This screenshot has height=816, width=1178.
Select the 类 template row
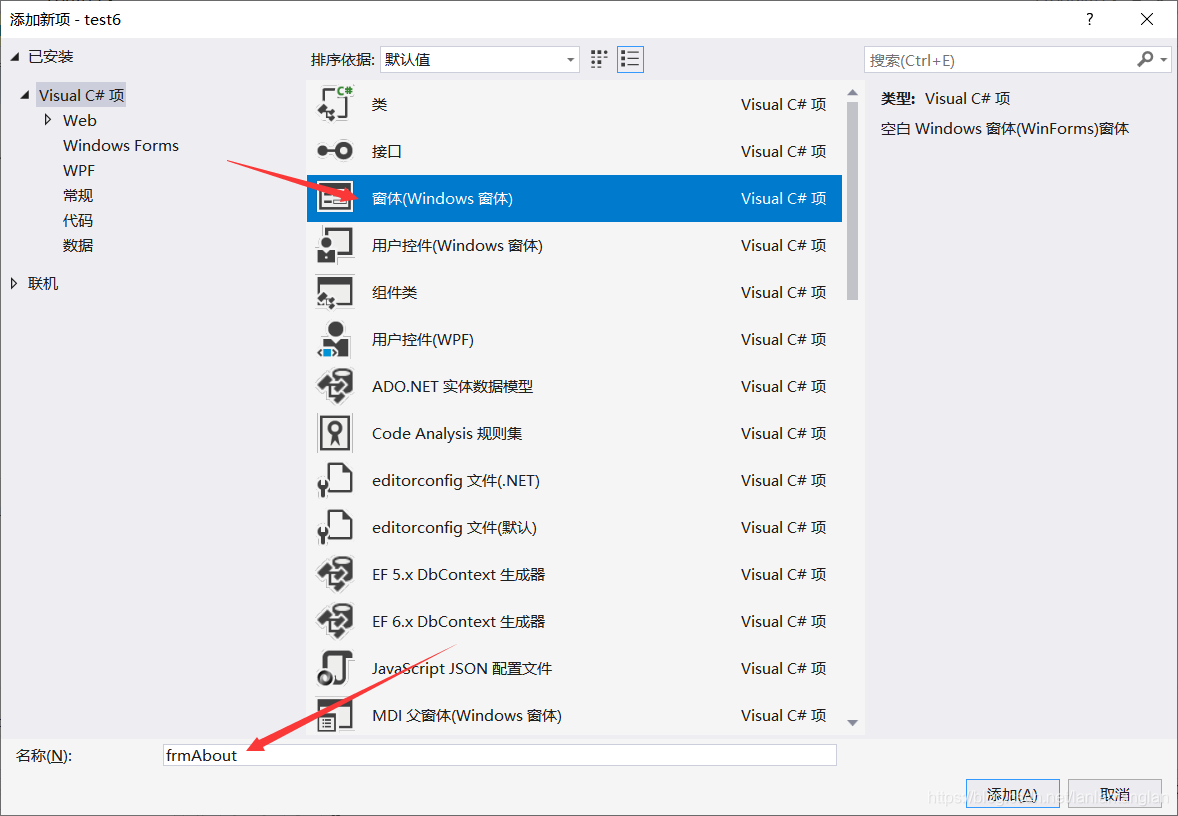point(574,104)
